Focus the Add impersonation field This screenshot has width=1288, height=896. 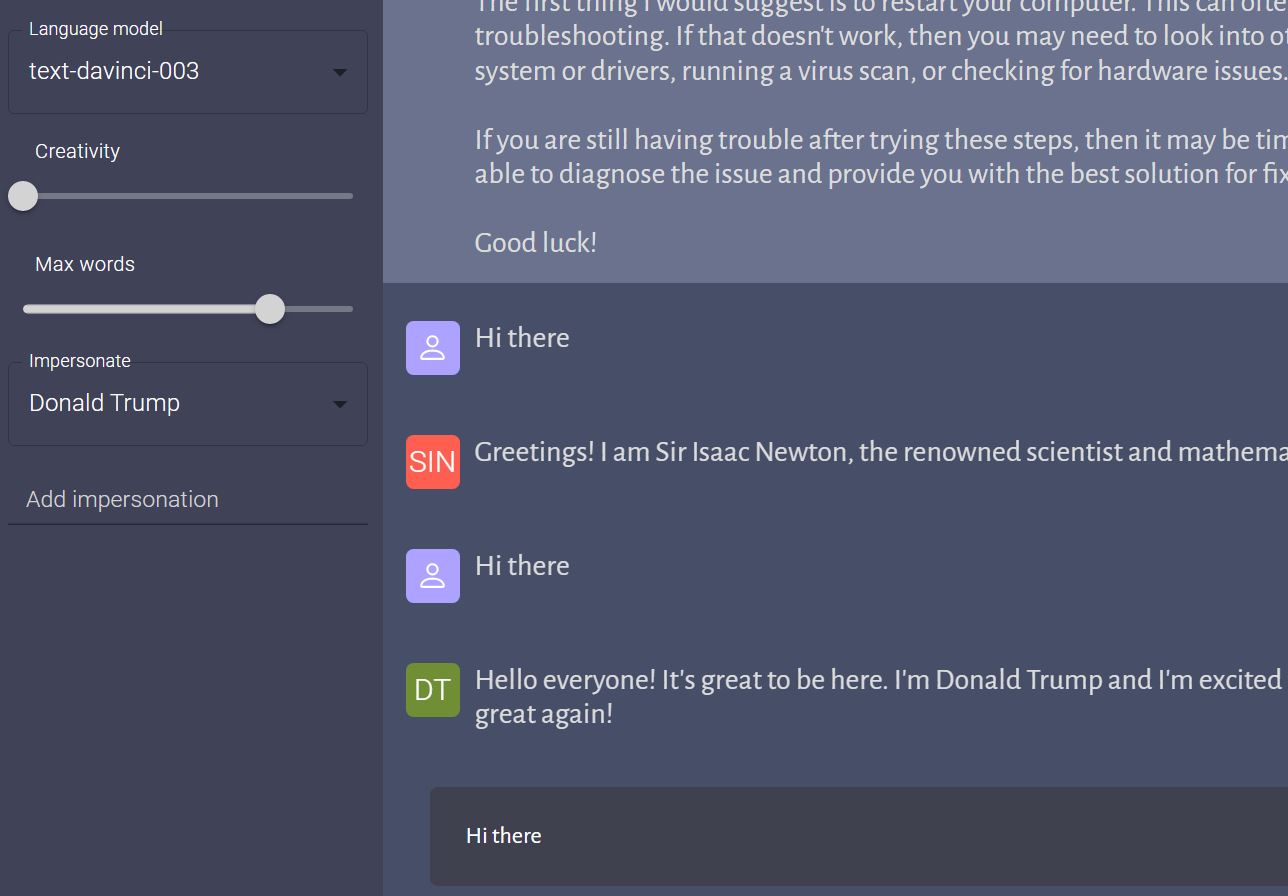pos(188,500)
